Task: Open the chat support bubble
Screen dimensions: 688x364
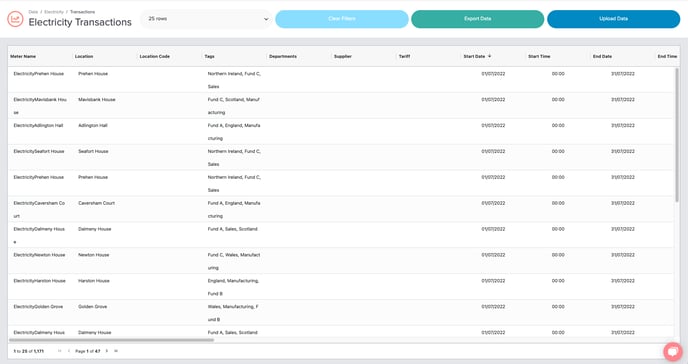Action: point(673,351)
